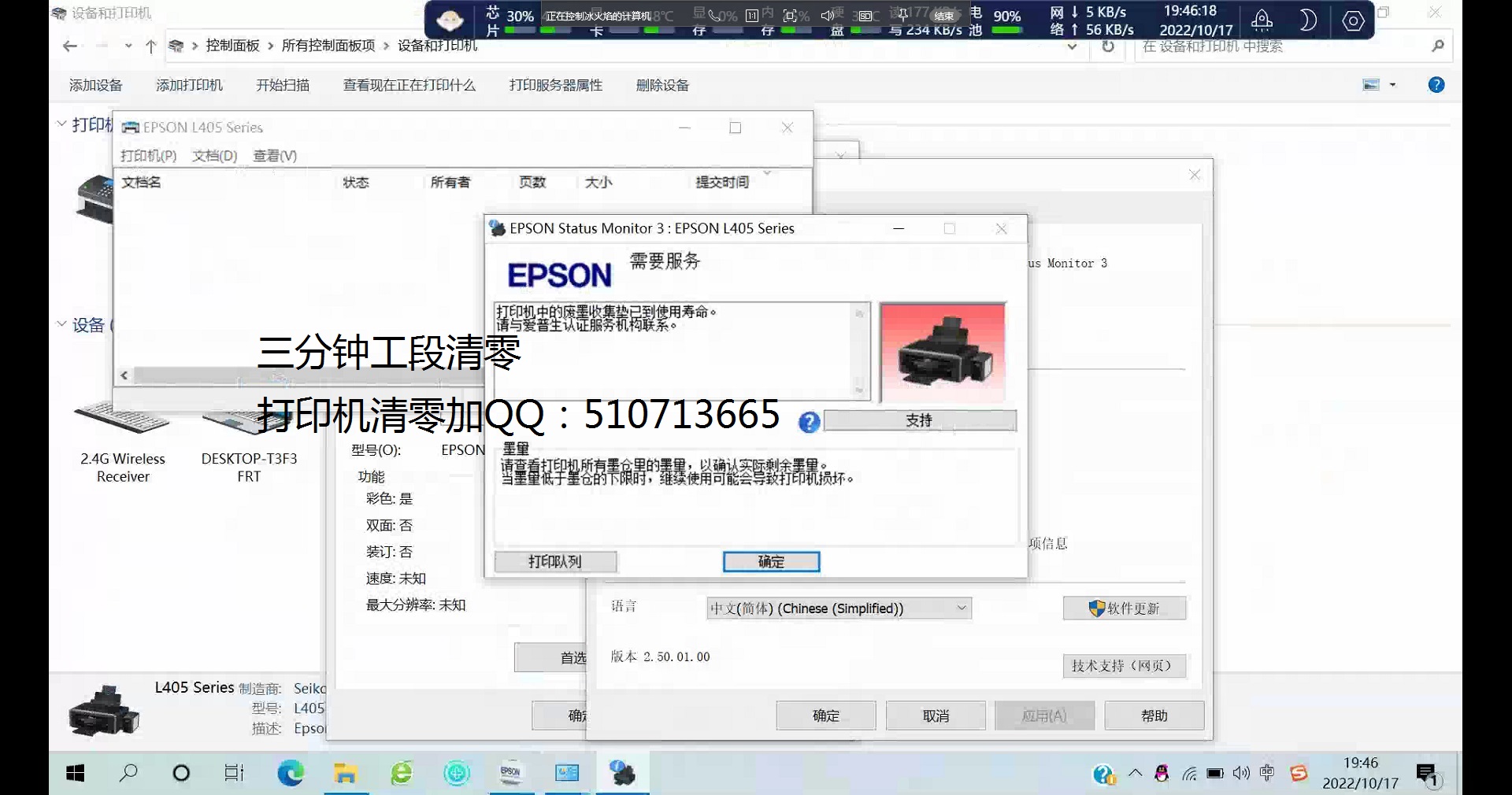Image resolution: width=1512 pixels, height=795 pixels.
Task: Show hidden tray icons chevron
Action: point(1135,773)
